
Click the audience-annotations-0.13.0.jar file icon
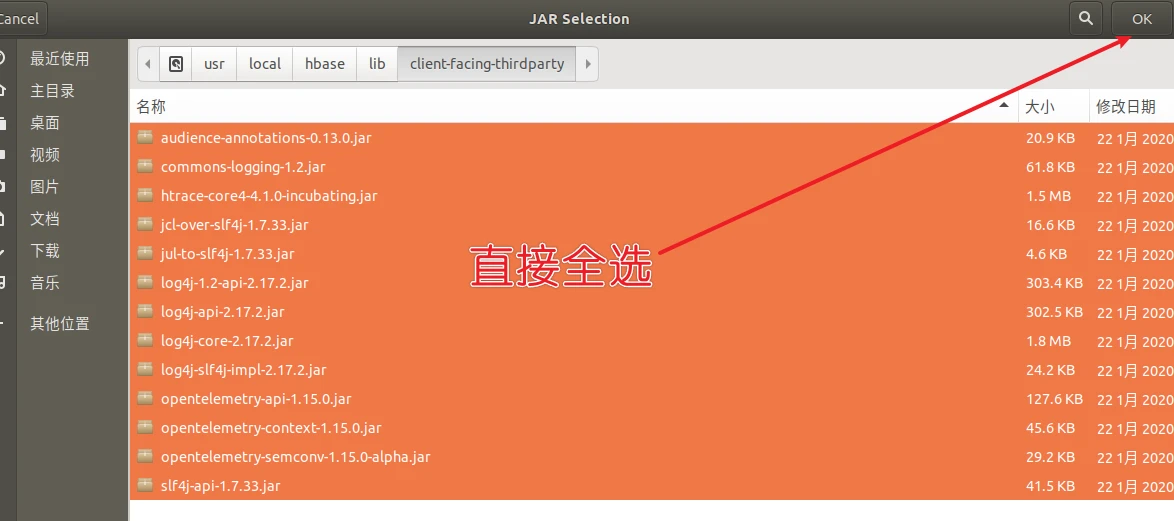pos(145,138)
